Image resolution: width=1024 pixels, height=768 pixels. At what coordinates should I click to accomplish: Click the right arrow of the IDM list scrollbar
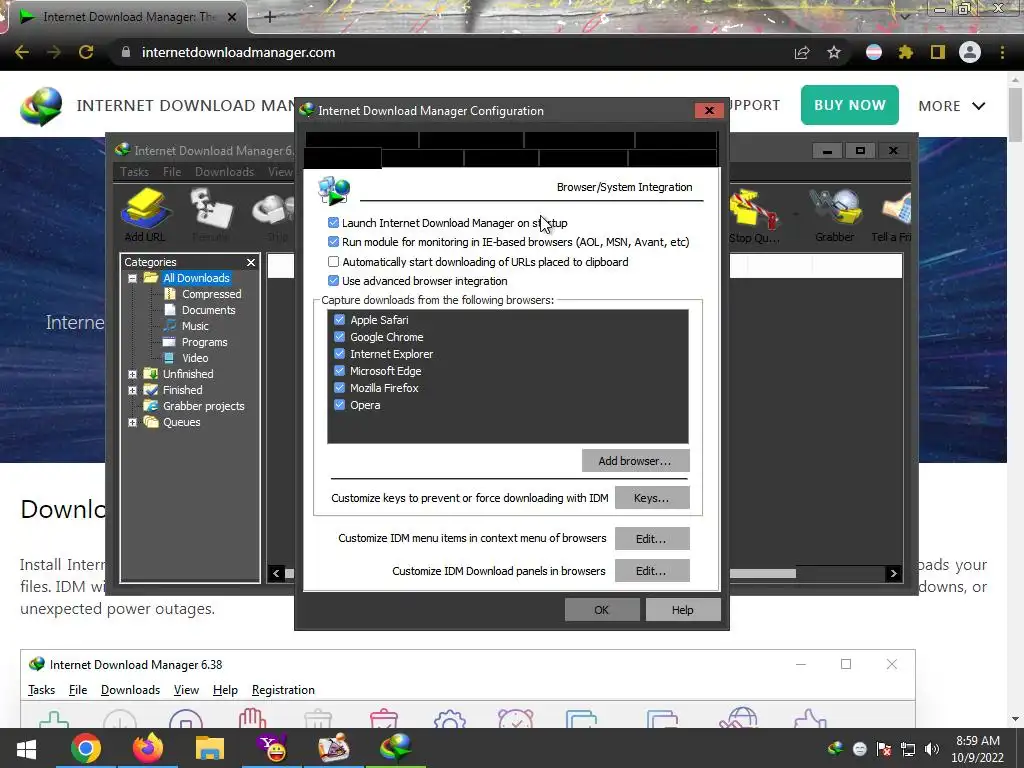[x=894, y=573]
